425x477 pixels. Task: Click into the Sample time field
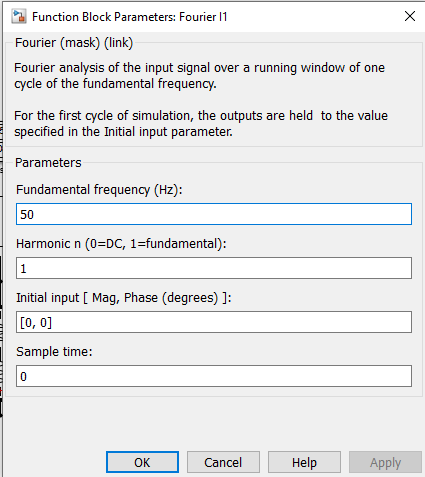click(x=214, y=376)
